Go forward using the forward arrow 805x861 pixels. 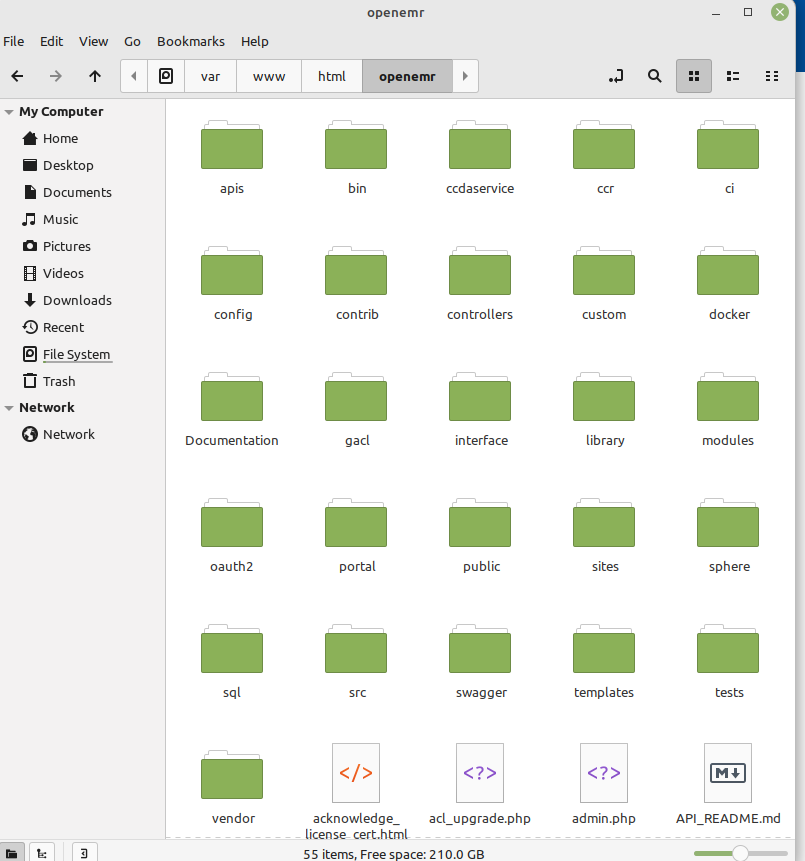tap(55, 76)
